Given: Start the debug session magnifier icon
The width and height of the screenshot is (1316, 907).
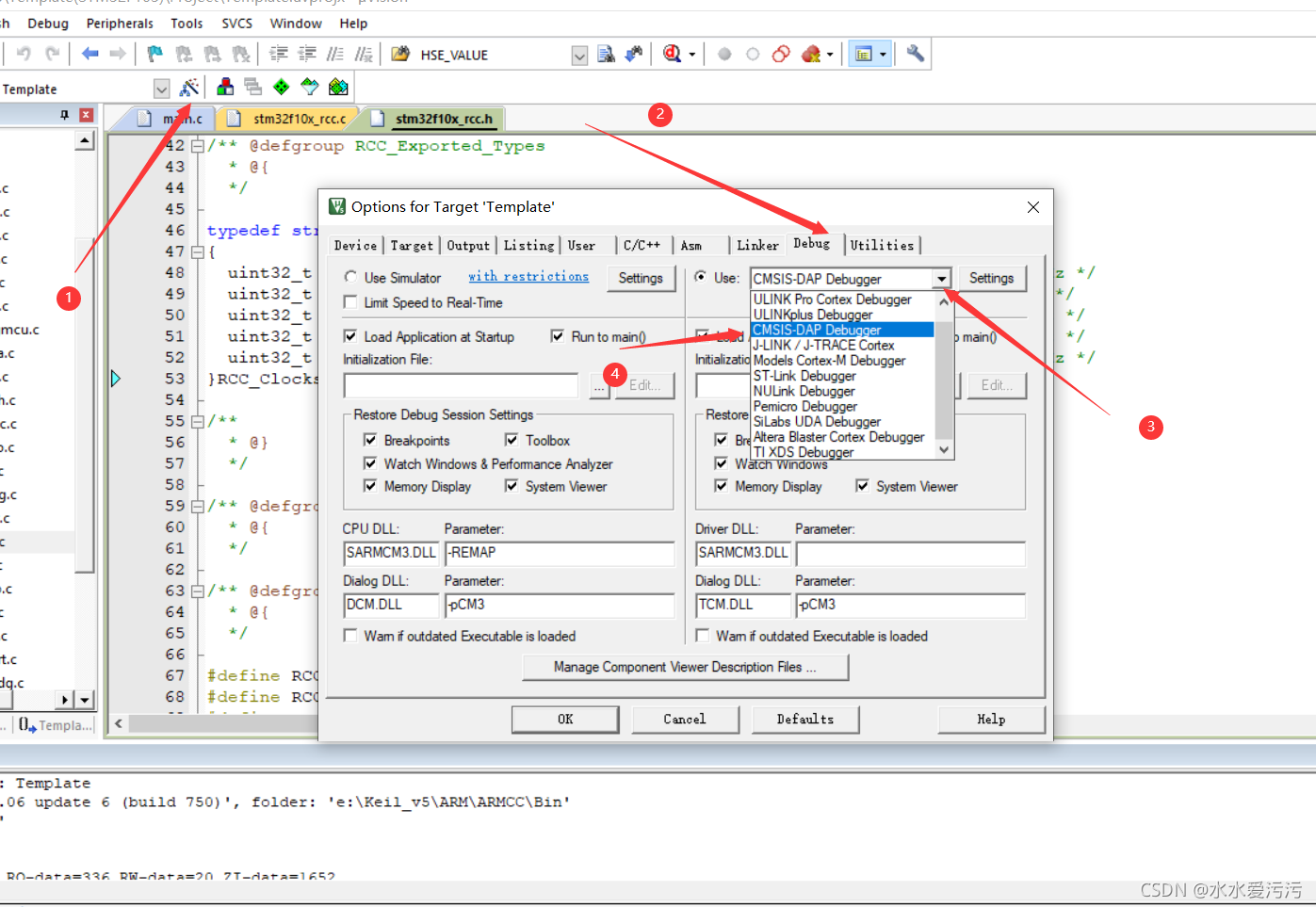Looking at the screenshot, I should 672,54.
